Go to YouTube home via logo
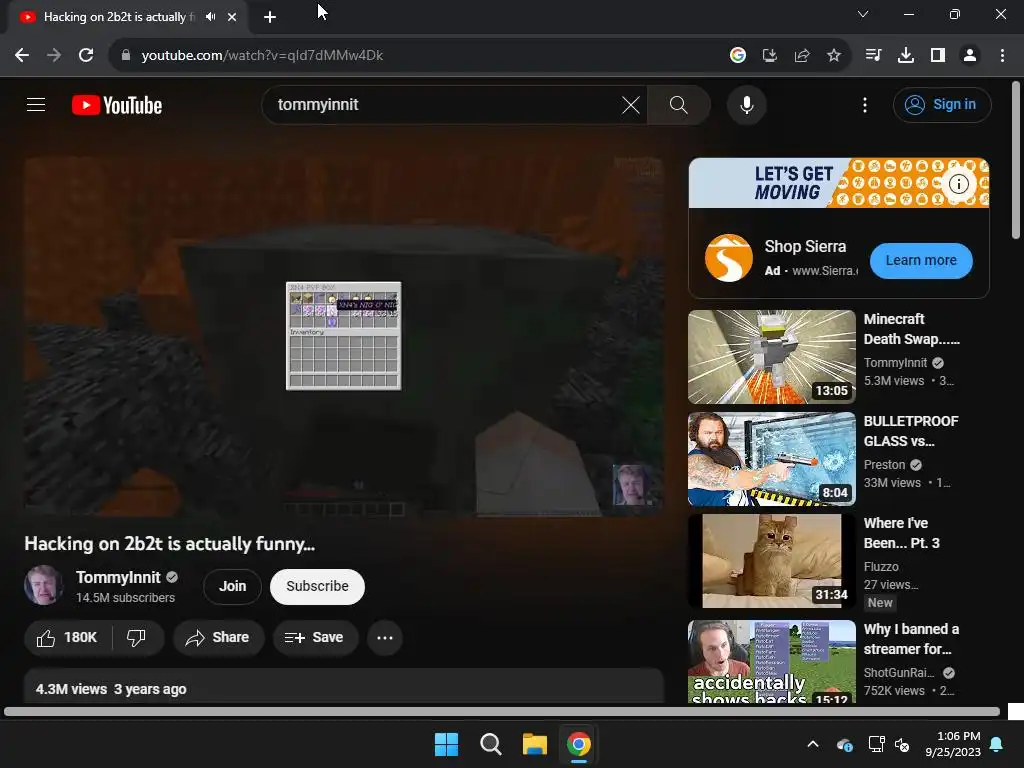 coord(117,105)
